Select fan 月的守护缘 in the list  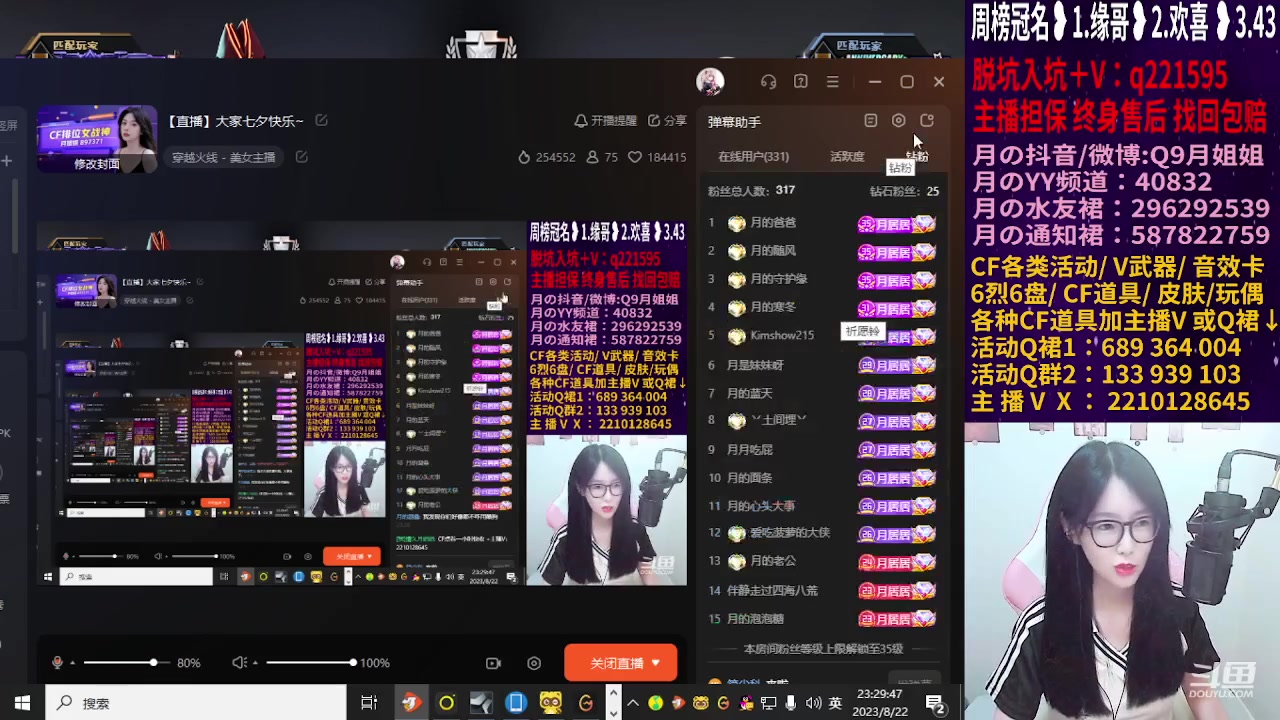[x=778, y=278]
